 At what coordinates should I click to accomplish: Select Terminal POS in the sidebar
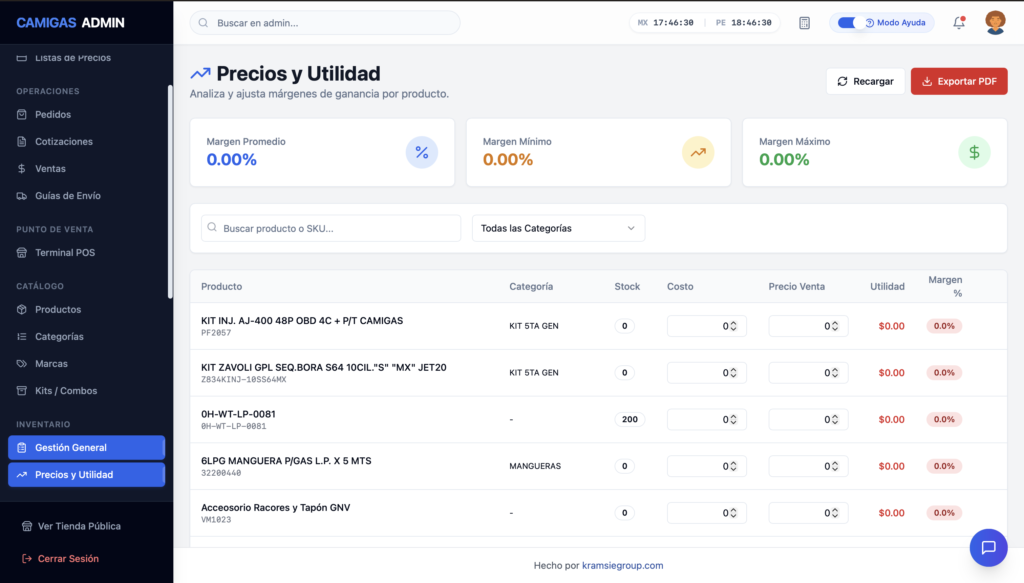65,253
